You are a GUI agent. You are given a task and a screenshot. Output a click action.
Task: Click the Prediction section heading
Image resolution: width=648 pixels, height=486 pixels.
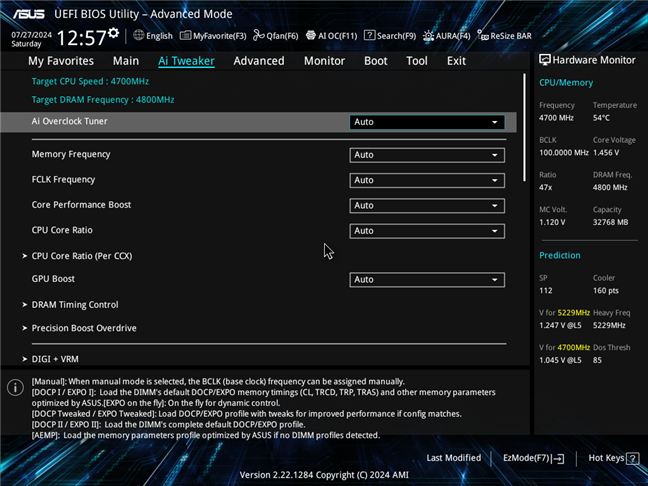click(560, 255)
